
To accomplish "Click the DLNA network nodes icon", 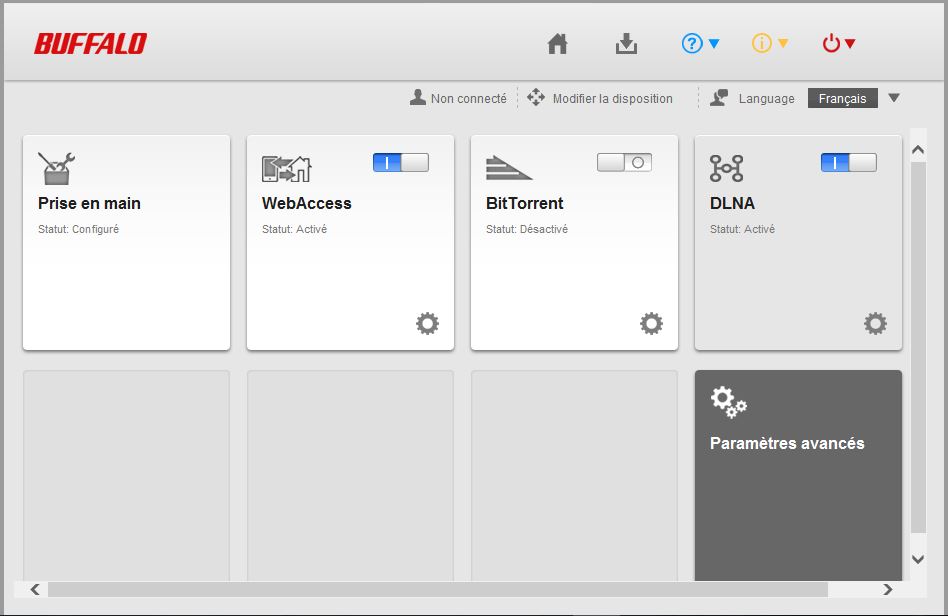I will 726,169.
